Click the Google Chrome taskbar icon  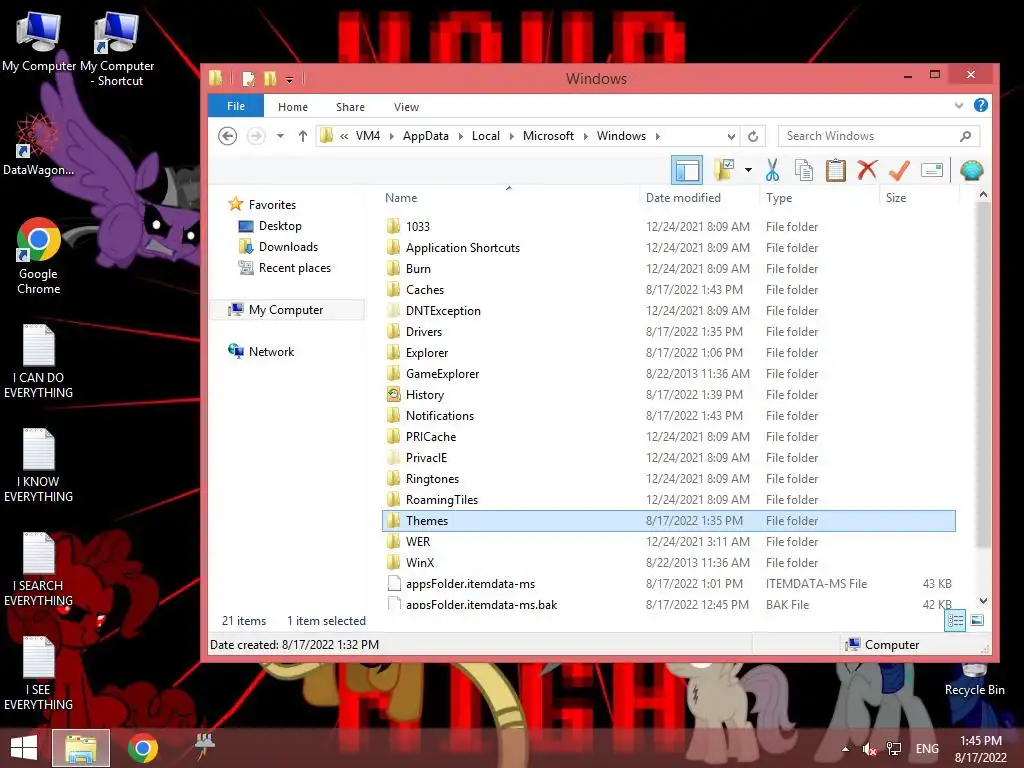coord(142,748)
